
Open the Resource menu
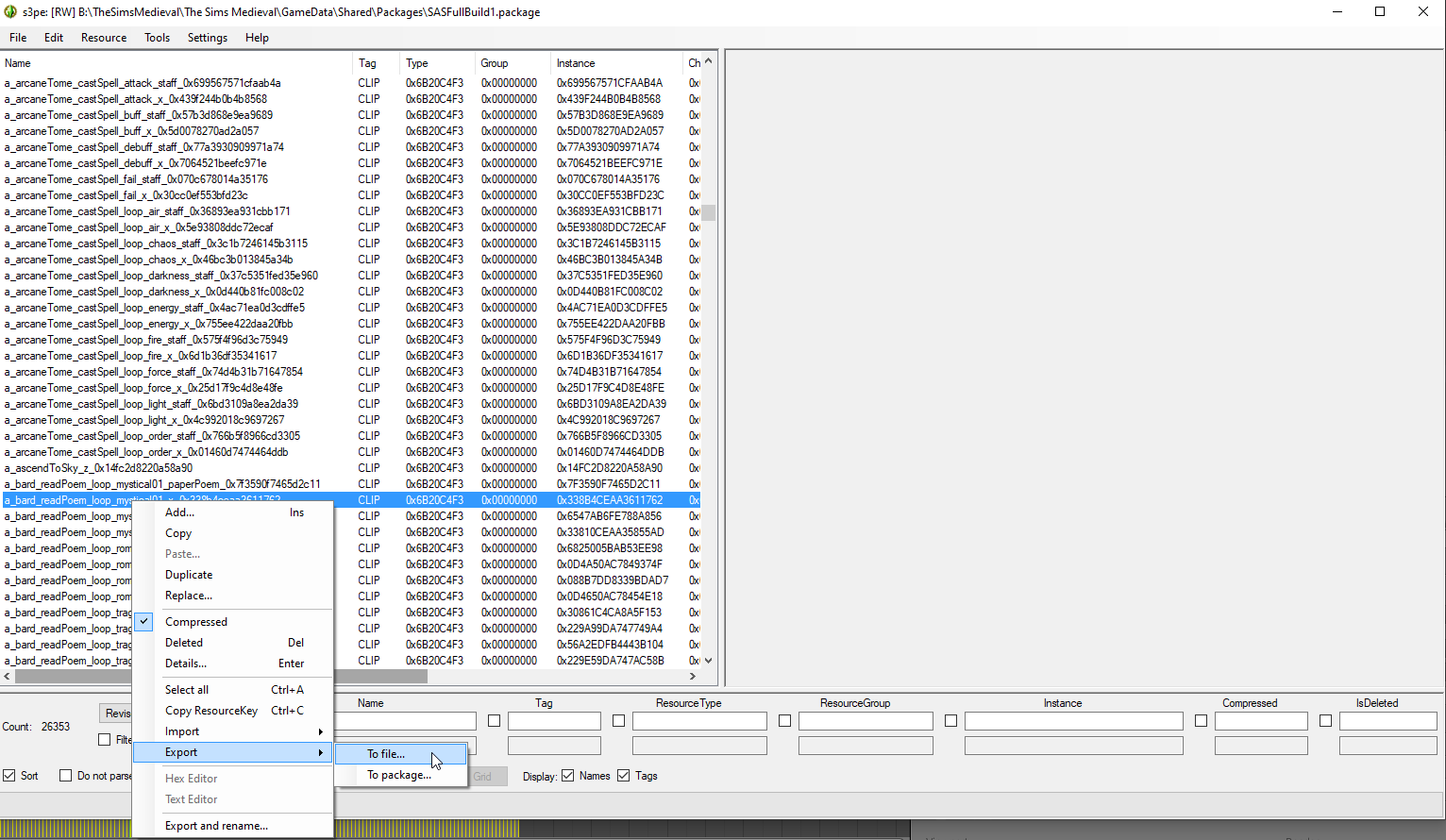104,38
